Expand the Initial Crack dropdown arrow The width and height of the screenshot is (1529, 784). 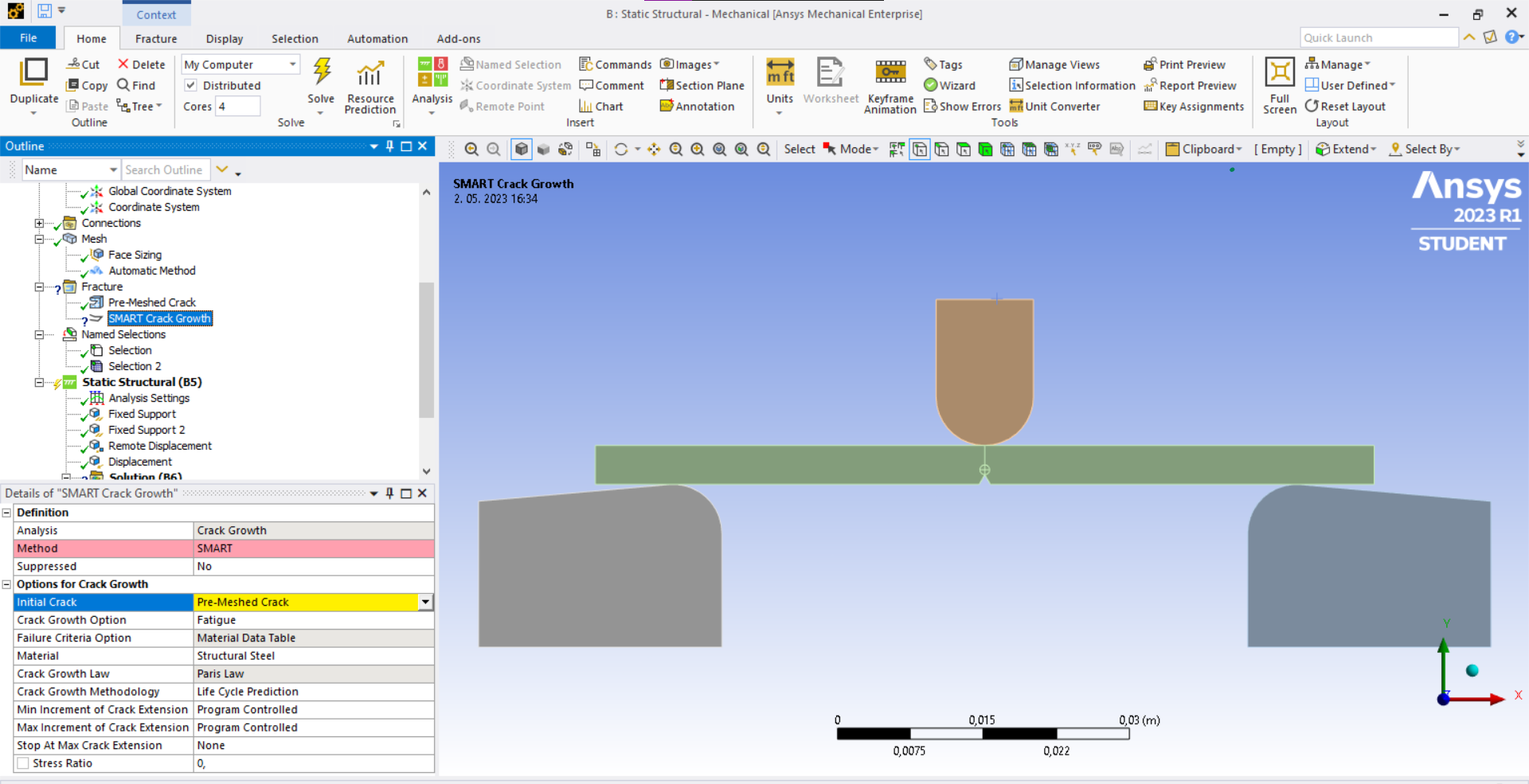point(426,603)
